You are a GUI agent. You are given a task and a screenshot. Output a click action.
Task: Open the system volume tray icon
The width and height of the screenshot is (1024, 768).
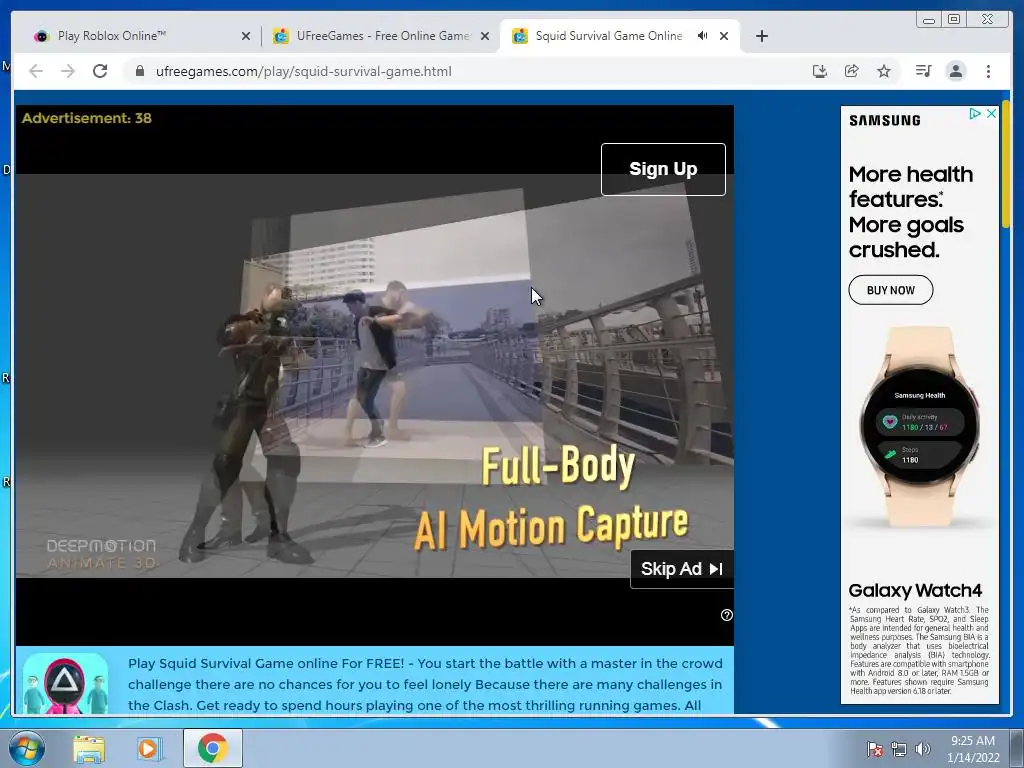(x=922, y=749)
